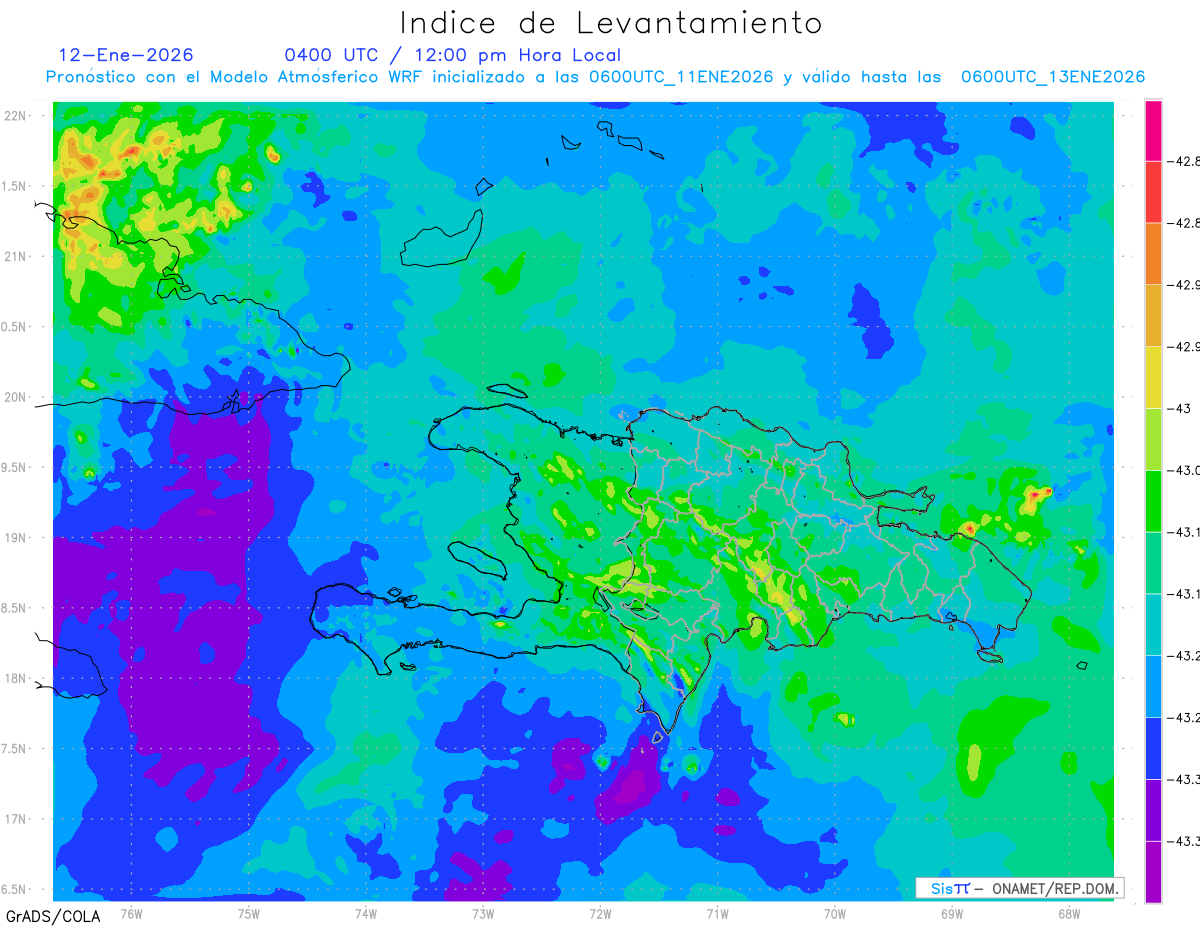Click longitude label '75W'
1200x927 pixels.
248,913
